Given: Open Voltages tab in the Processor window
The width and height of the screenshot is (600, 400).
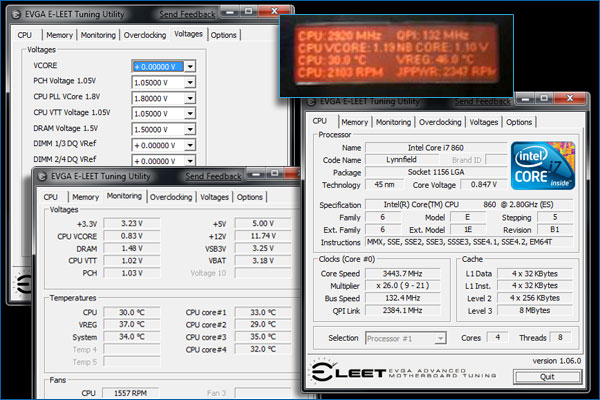Looking at the screenshot, I should pos(484,122).
